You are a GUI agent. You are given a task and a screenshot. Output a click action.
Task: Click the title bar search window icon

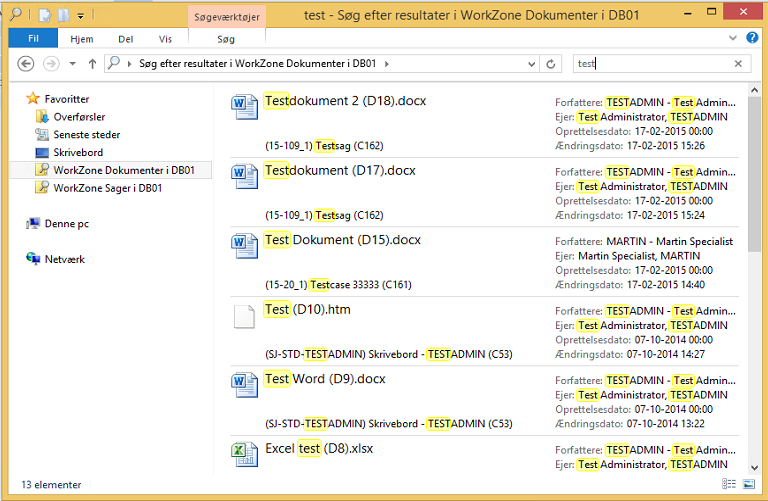(x=16, y=14)
